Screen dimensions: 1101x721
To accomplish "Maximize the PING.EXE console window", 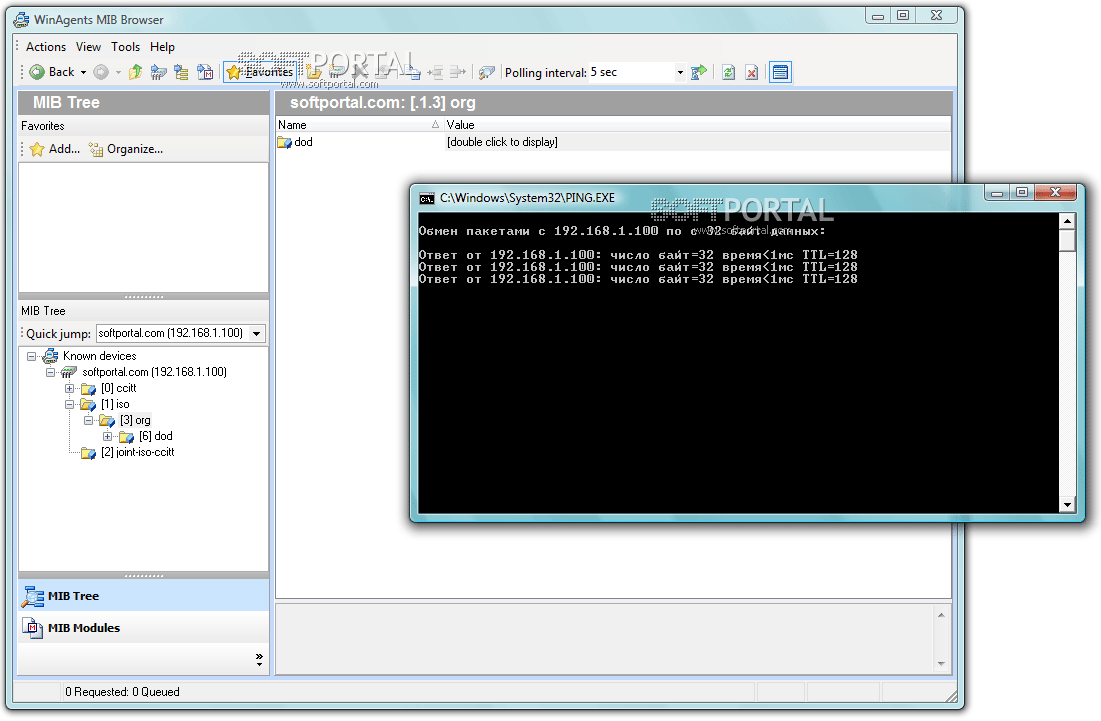I will [x=1022, y=192].
